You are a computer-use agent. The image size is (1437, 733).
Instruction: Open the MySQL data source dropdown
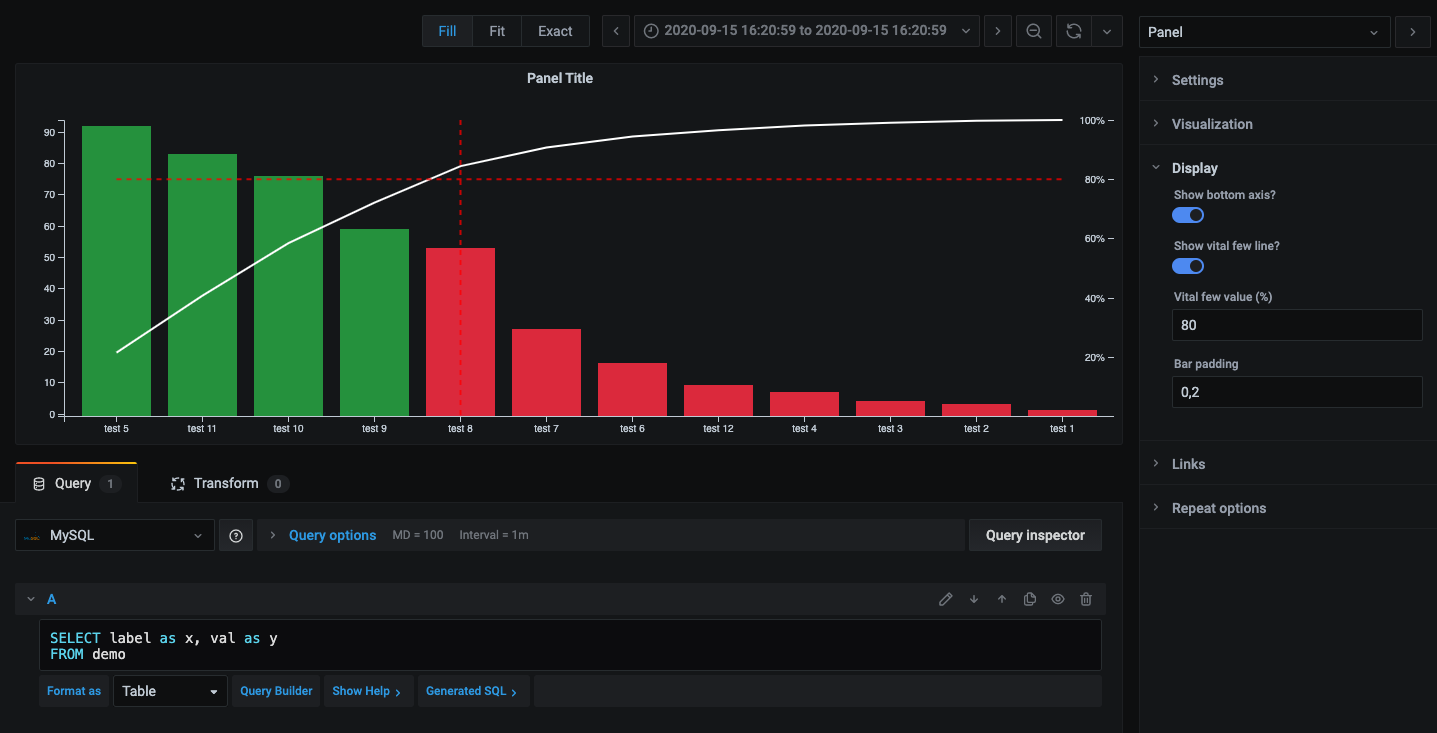tap(115, 535)
